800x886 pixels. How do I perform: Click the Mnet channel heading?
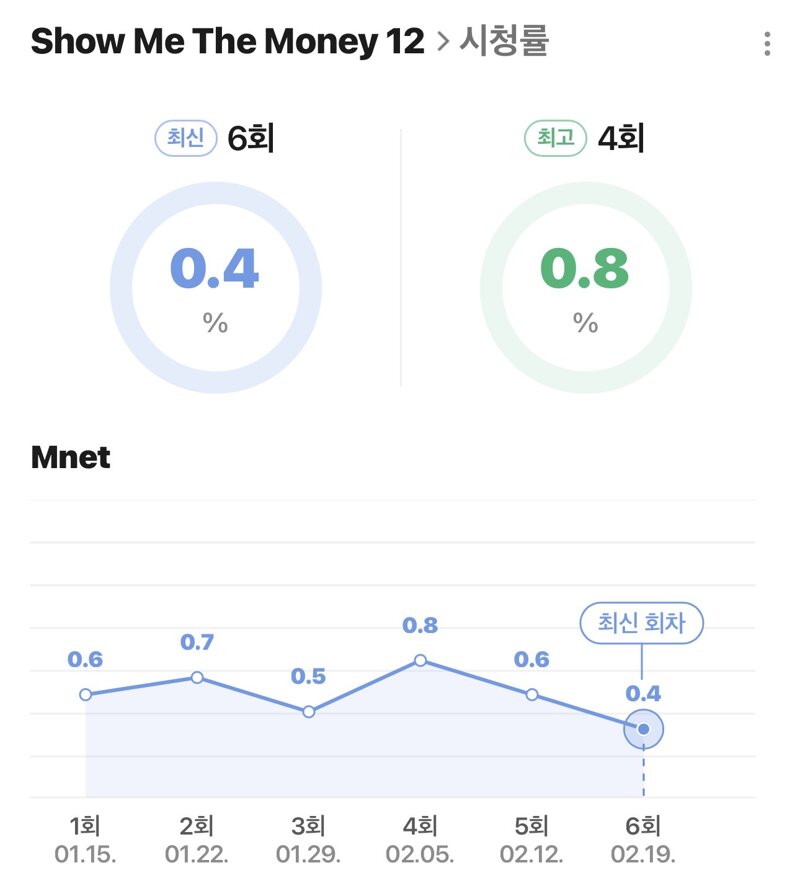[71, 457]
